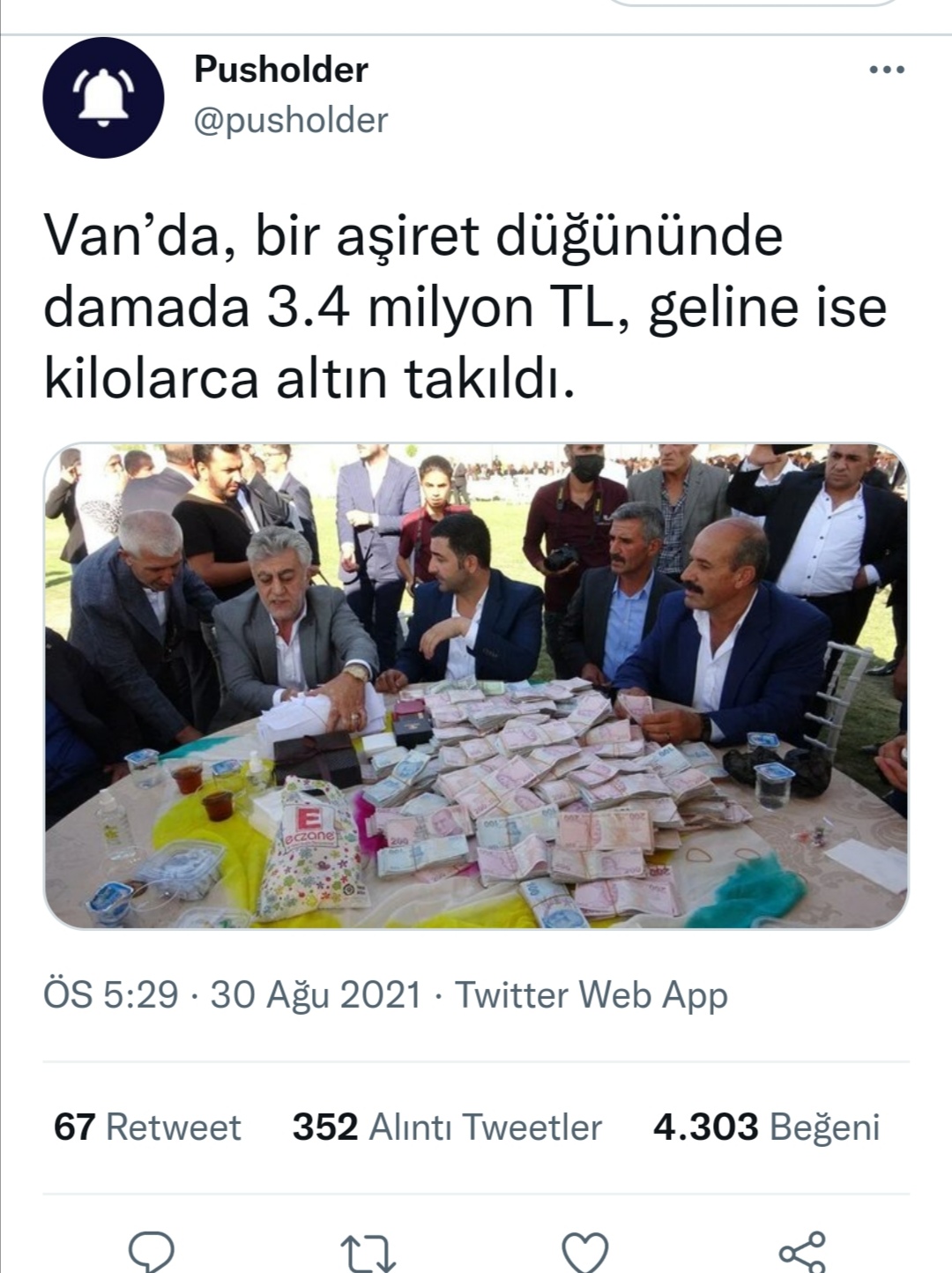Open the three-dot more options menu
This screenshot has height=1273, width=952.
click(x=887, y=70)
